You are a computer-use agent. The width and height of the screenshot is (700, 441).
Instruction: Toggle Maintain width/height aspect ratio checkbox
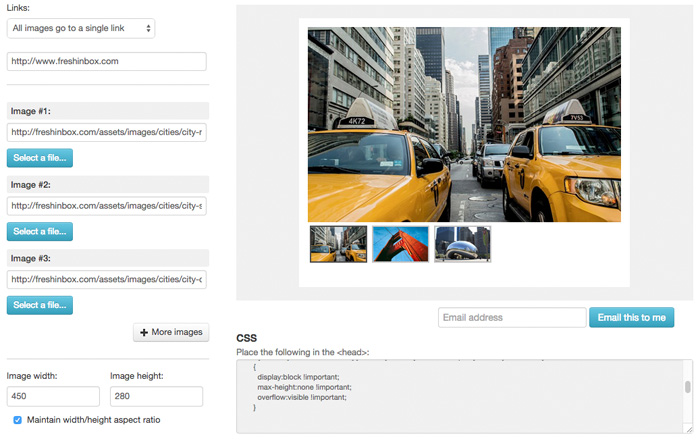click(x=17, y=420)
